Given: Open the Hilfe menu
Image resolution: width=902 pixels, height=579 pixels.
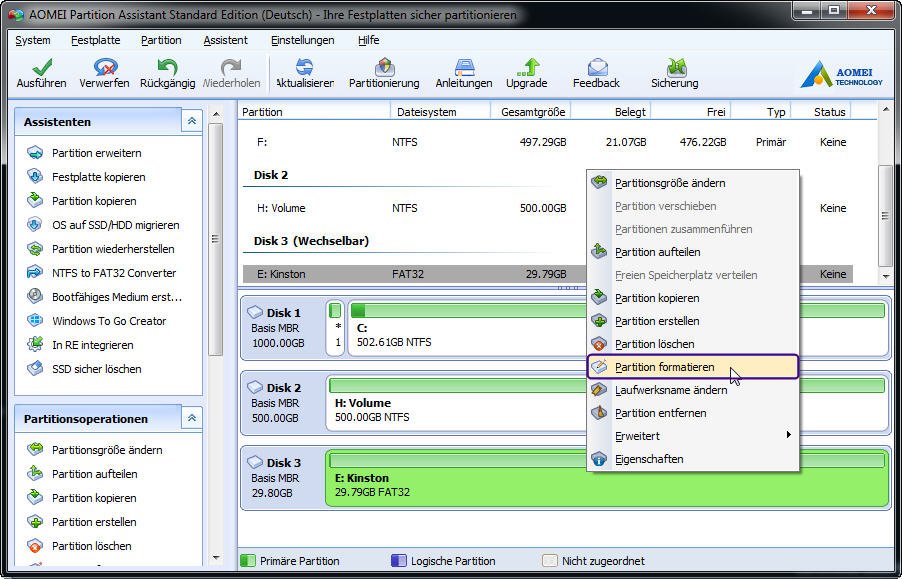Looking at the screenshot, I should click(x=368, y=40).
